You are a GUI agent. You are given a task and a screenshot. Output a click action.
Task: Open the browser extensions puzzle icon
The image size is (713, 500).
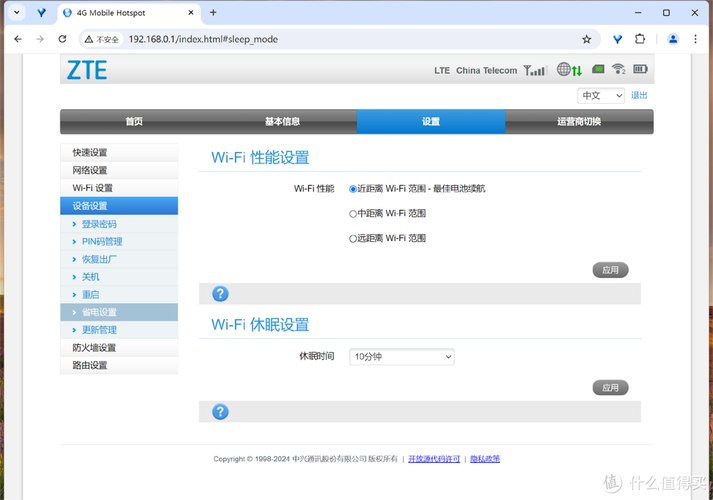[640, 39]
